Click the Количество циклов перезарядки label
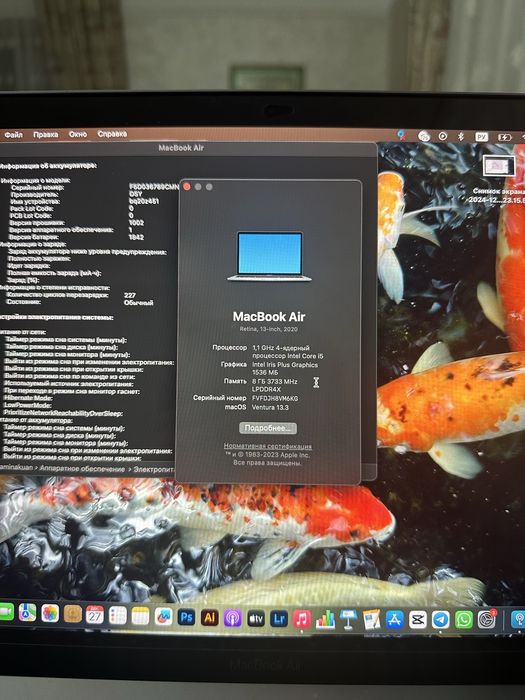Screen dimensions: 525x700 tap(58, 295)
